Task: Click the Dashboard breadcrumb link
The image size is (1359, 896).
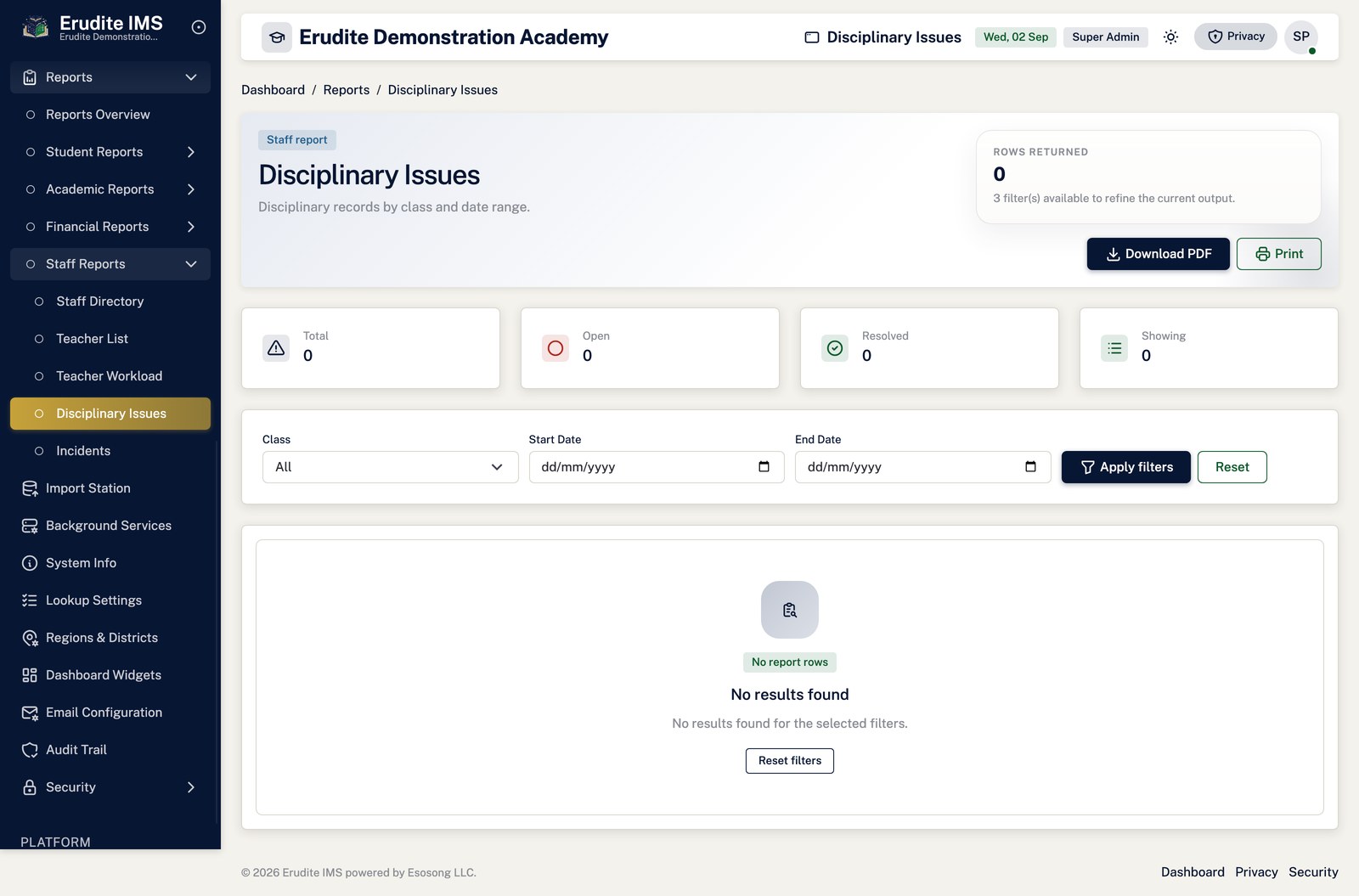Action: click(x=273, y=90)
